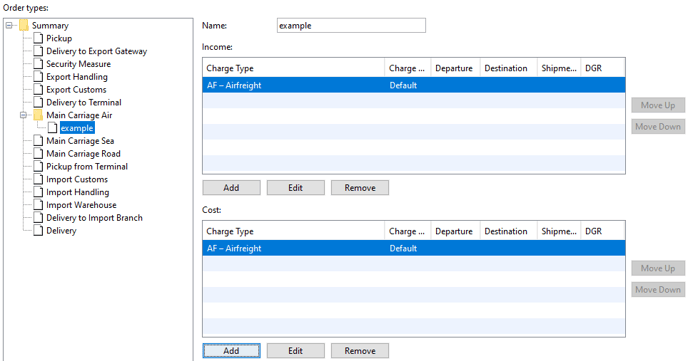Select the last Delivery tree entry
The image size is (688, 361).
tap(61, 231)
